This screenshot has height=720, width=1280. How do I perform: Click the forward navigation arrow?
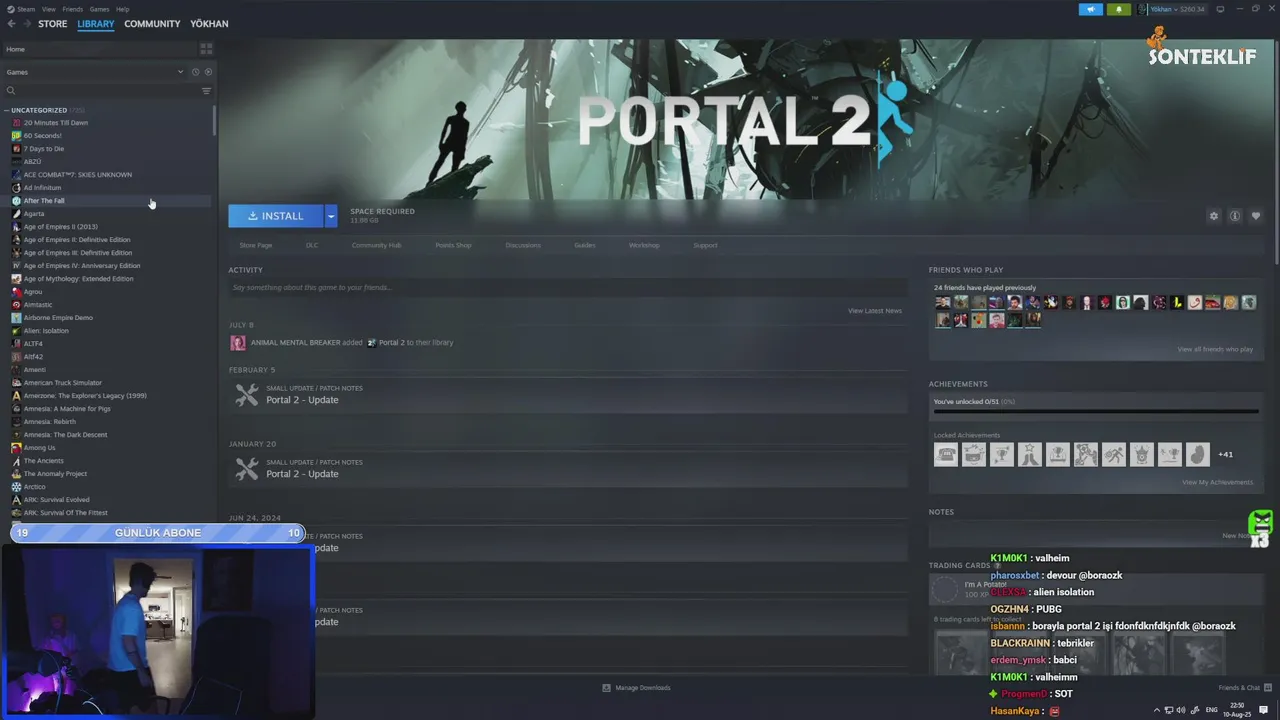pos(26,24)
